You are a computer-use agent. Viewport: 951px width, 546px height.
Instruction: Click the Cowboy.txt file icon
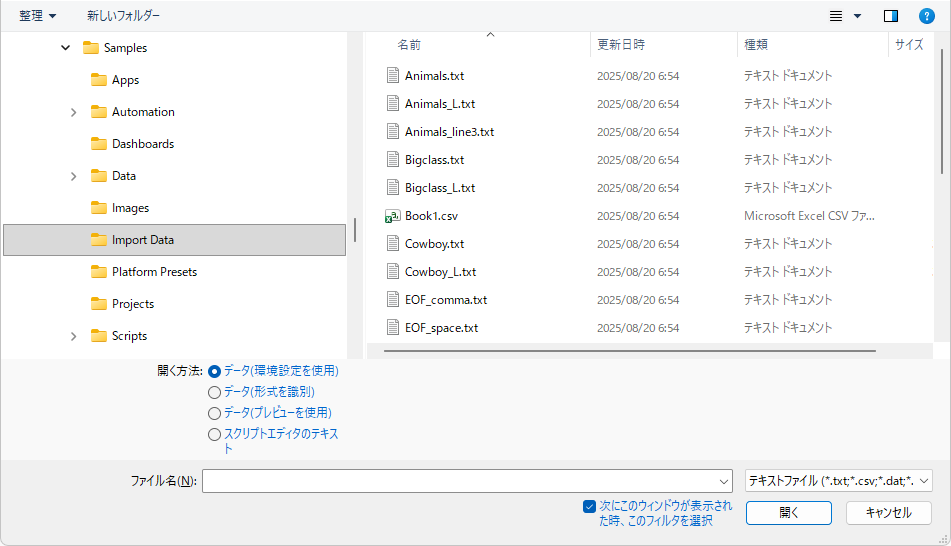pos(393,243)
